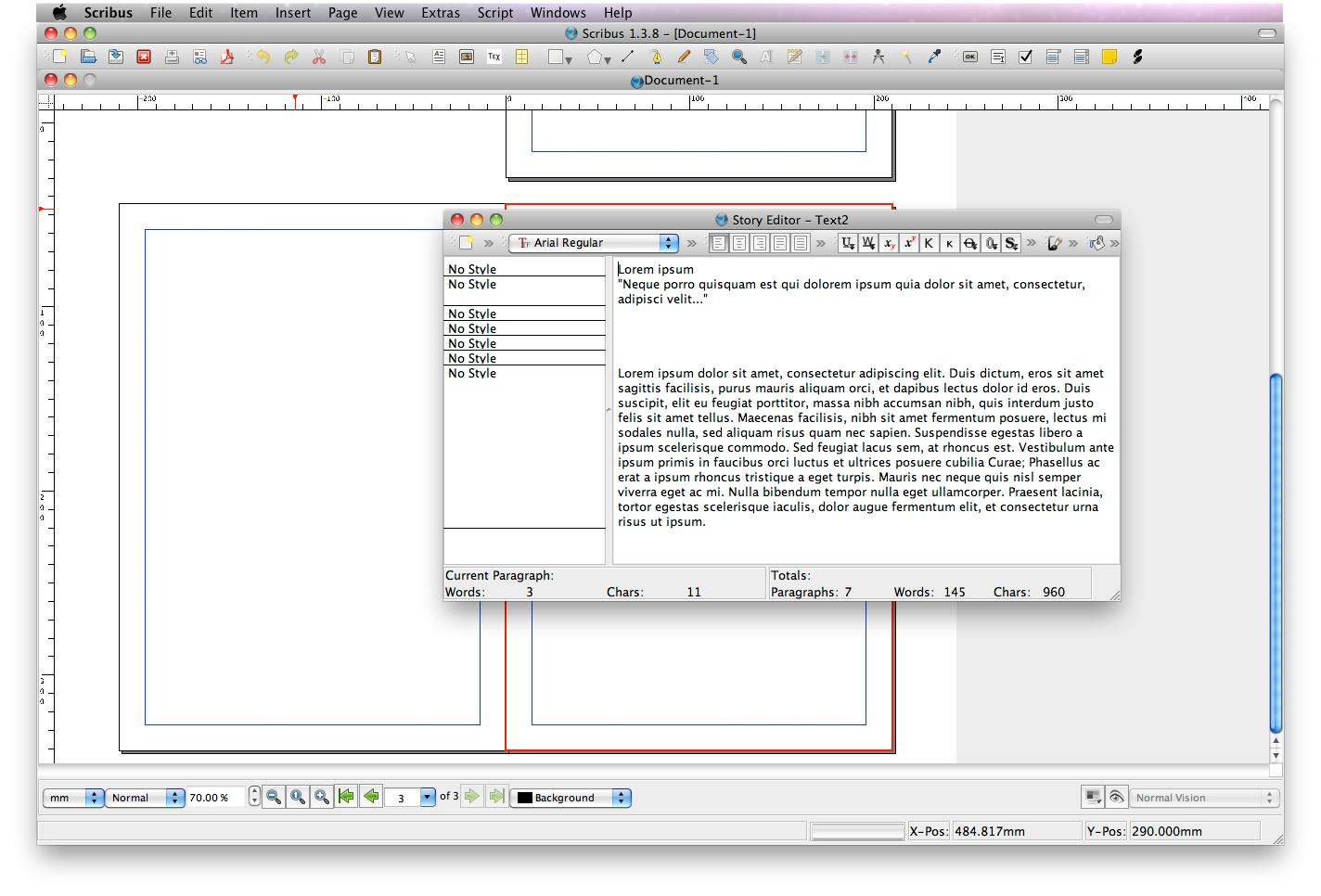This screenshot has height=896, width=1321.
Task: Select the Insert Render Frame (TeX) tool
Action: pyautogui.click(x=494, y=57)
